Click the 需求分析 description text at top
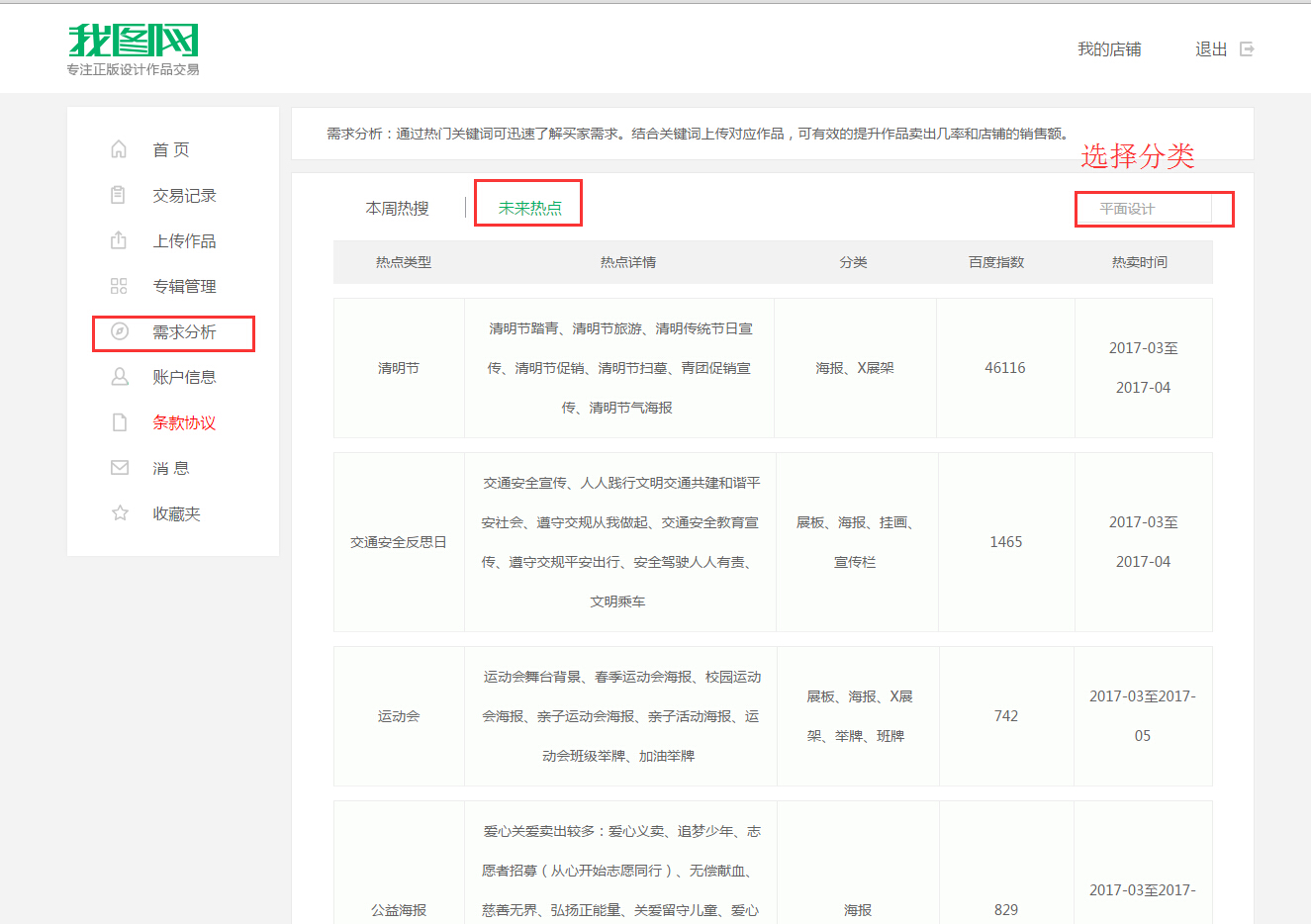Screen dimensions: 1311x924 699,134
